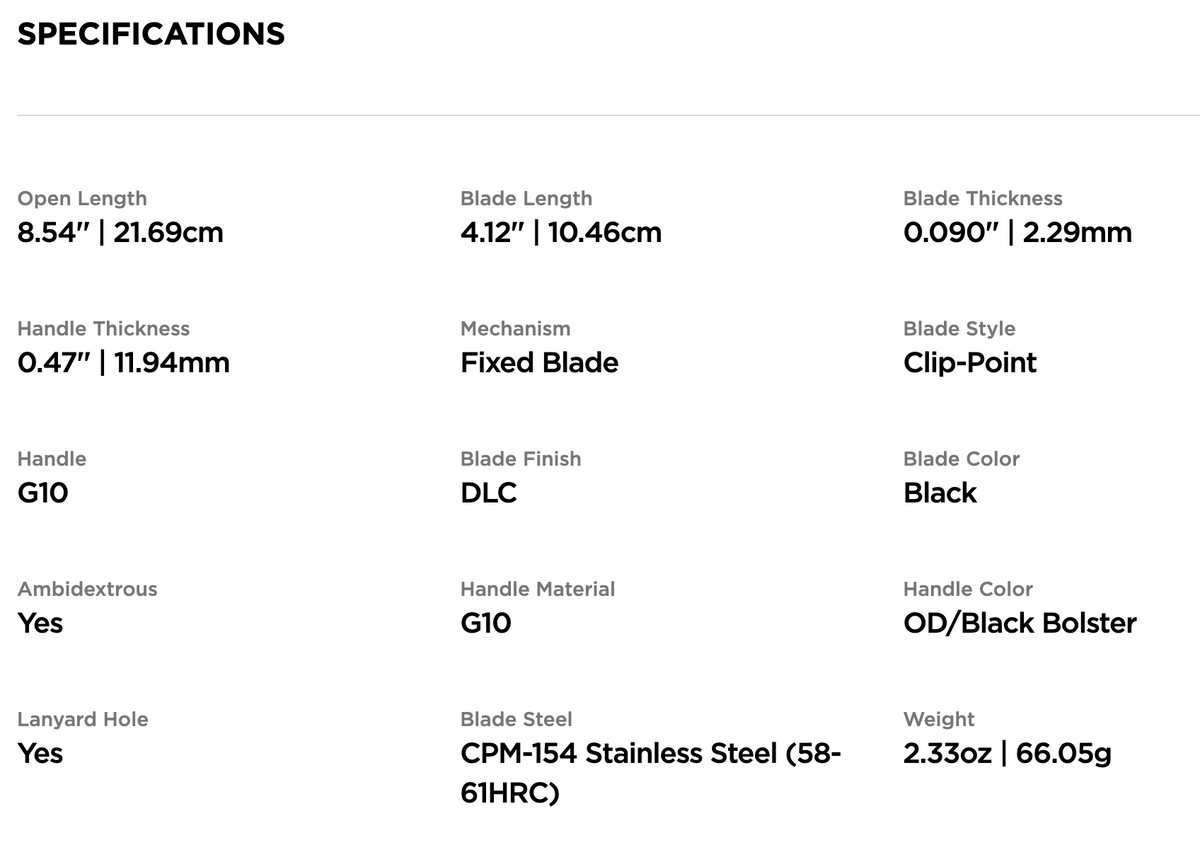1200x862 pixels.
Task: Click the SPECIFICATIONS heading
Action: click(151, 34)
